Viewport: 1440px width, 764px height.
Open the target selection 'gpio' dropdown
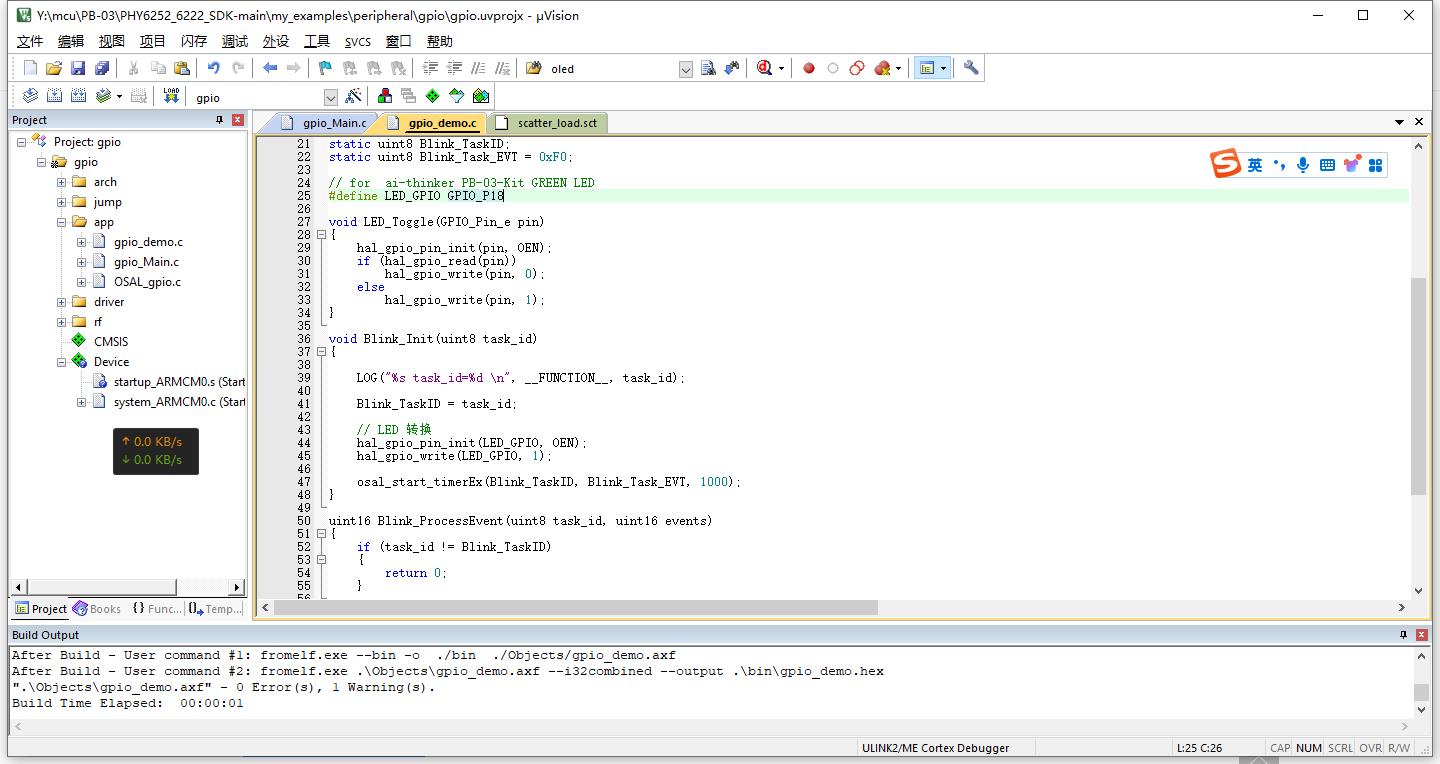point(331,97)
